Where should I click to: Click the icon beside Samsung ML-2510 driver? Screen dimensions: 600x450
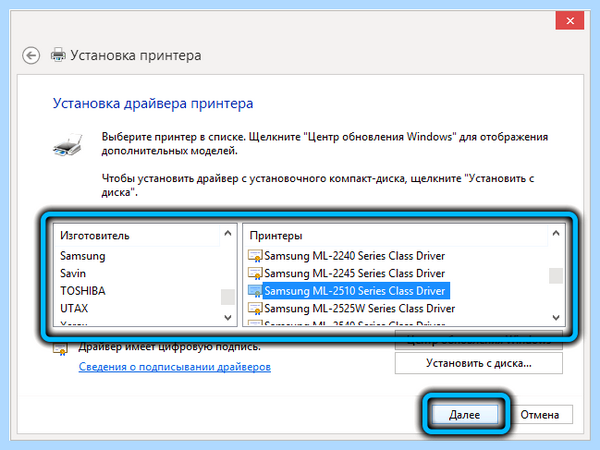click(x=255, y=291)
